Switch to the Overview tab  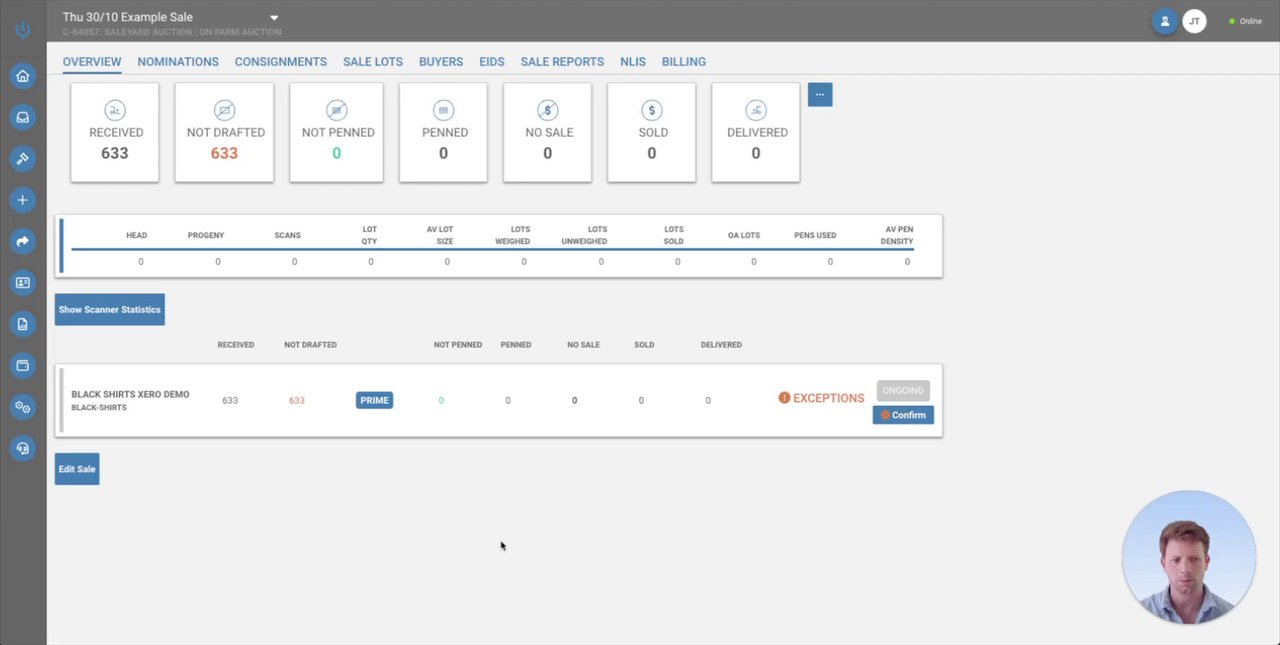click(92, 62)
